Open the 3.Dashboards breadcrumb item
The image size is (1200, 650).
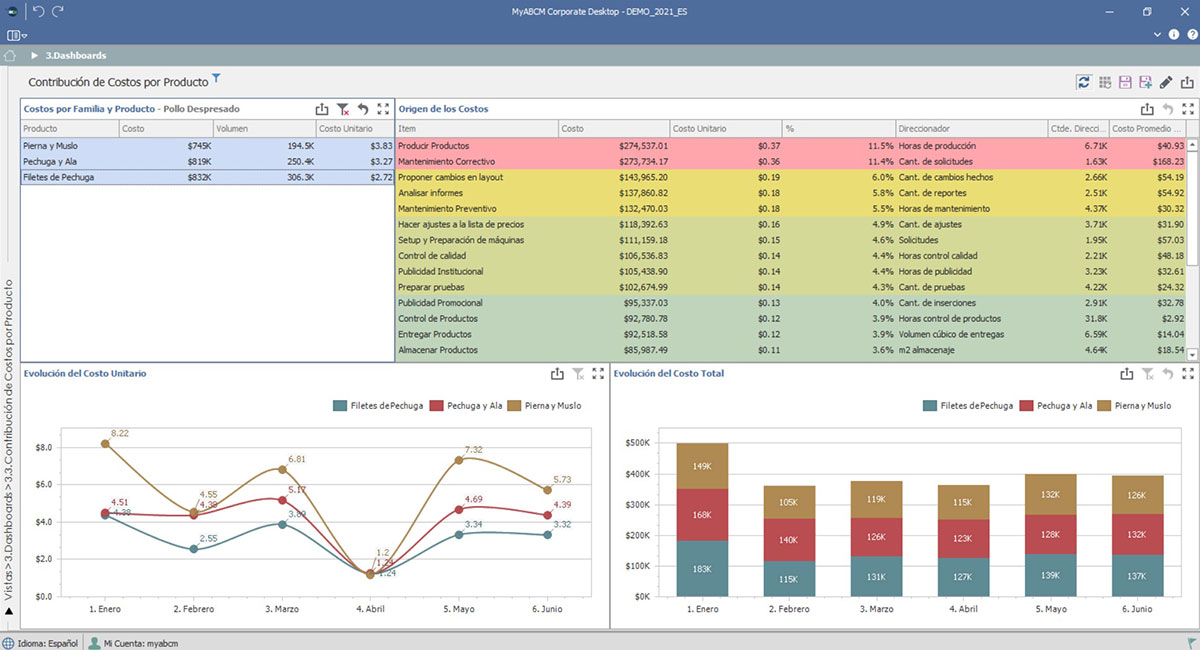(76, 56)
